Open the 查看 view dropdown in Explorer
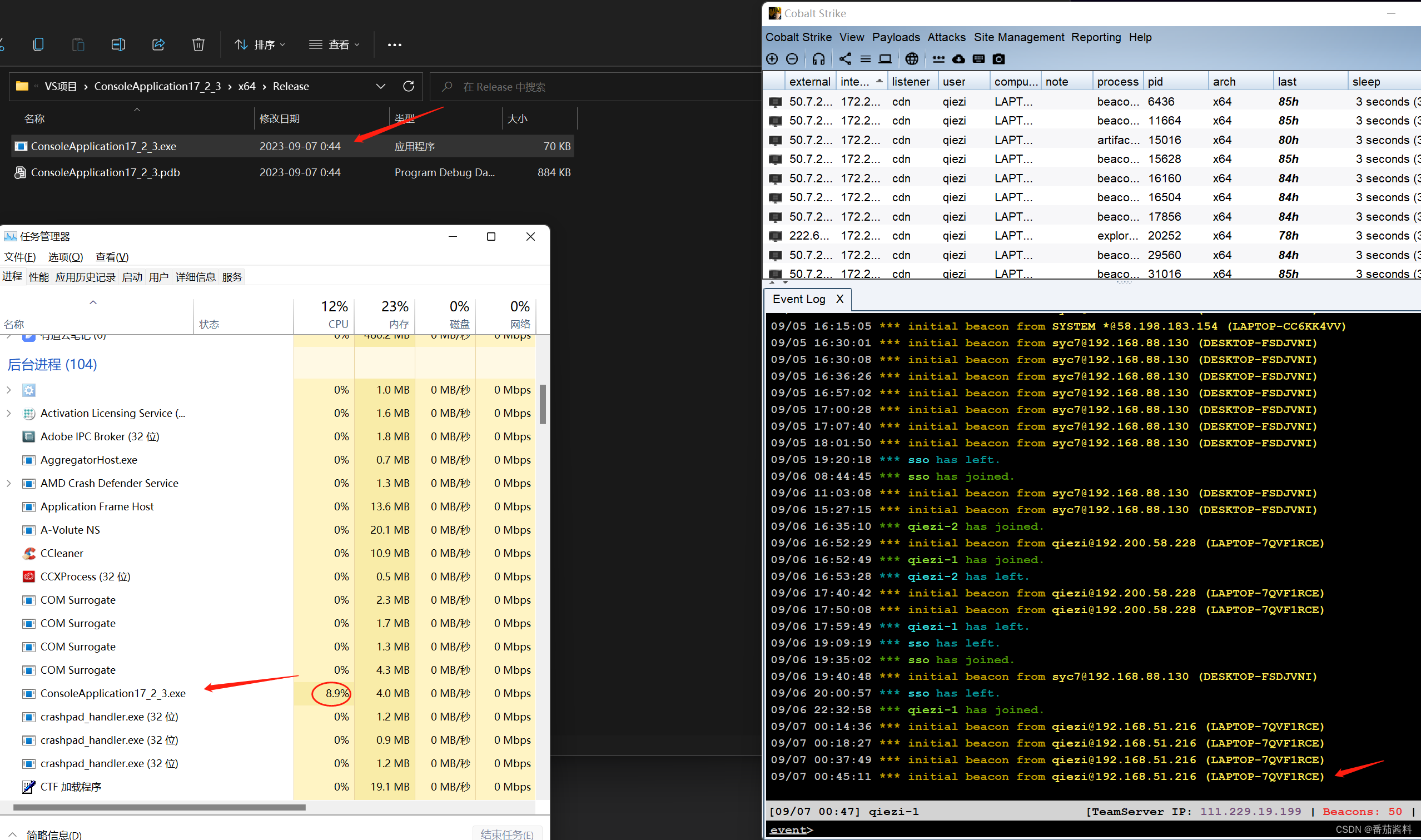 [x=335, y=44]
